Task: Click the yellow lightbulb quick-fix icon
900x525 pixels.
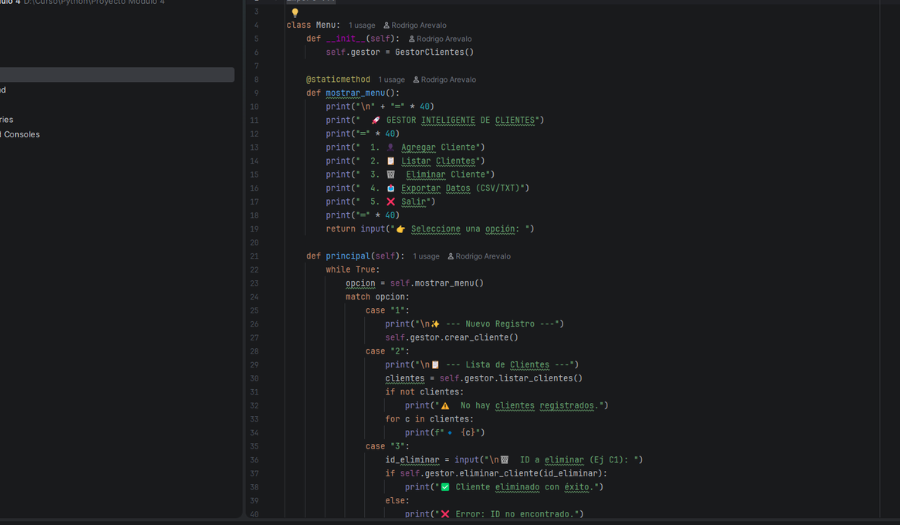Action: pyautogui.click(x=295, y=13)
